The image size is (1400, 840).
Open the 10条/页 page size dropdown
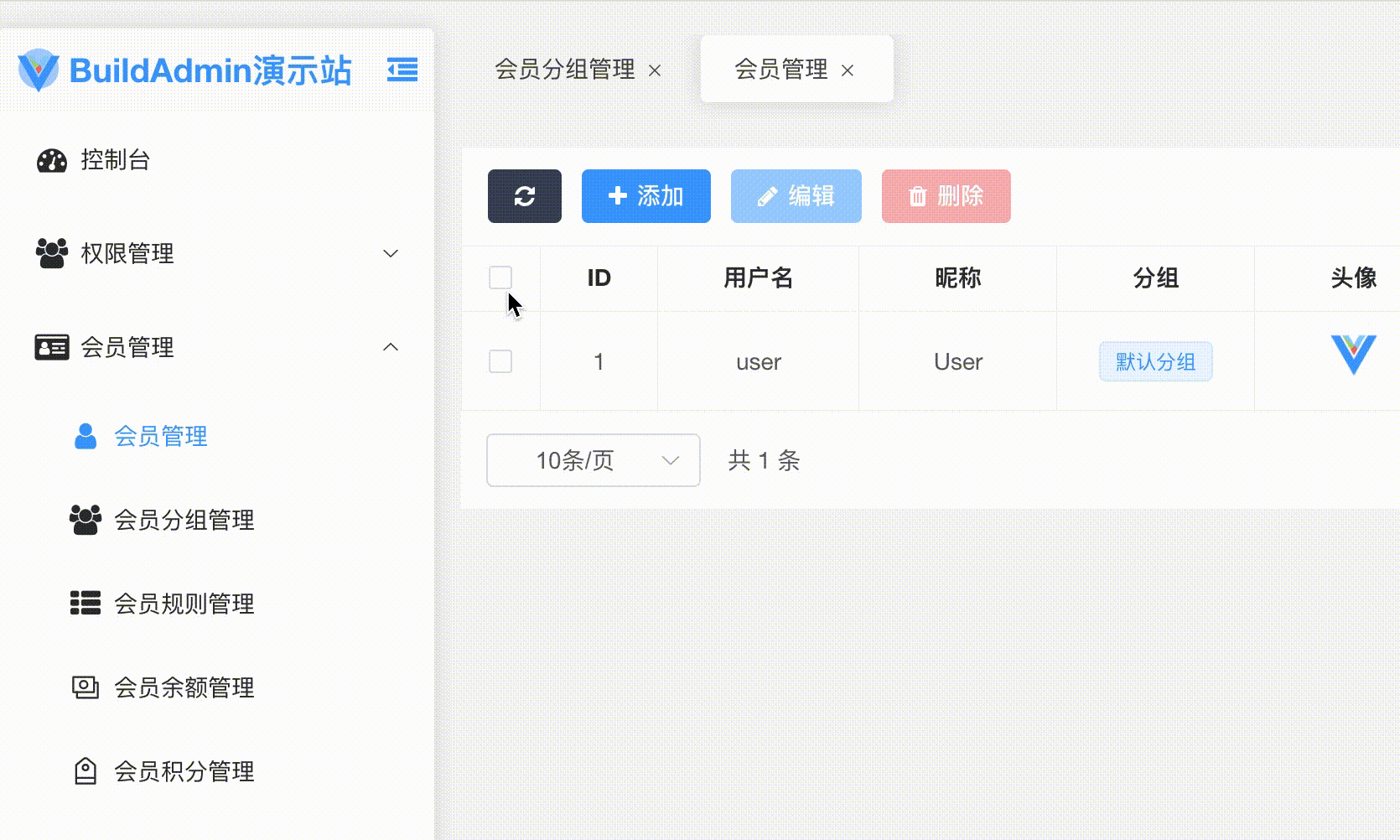coord(594,460)
